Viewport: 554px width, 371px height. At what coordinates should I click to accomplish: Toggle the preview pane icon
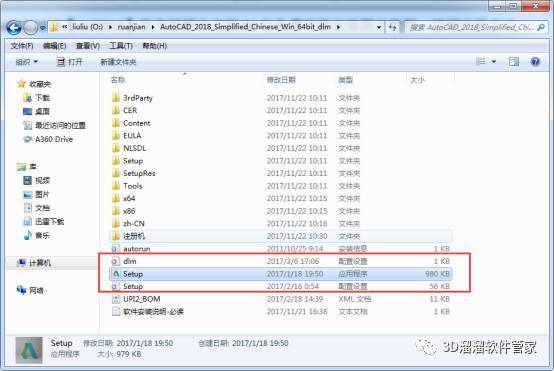pos(514,62)
